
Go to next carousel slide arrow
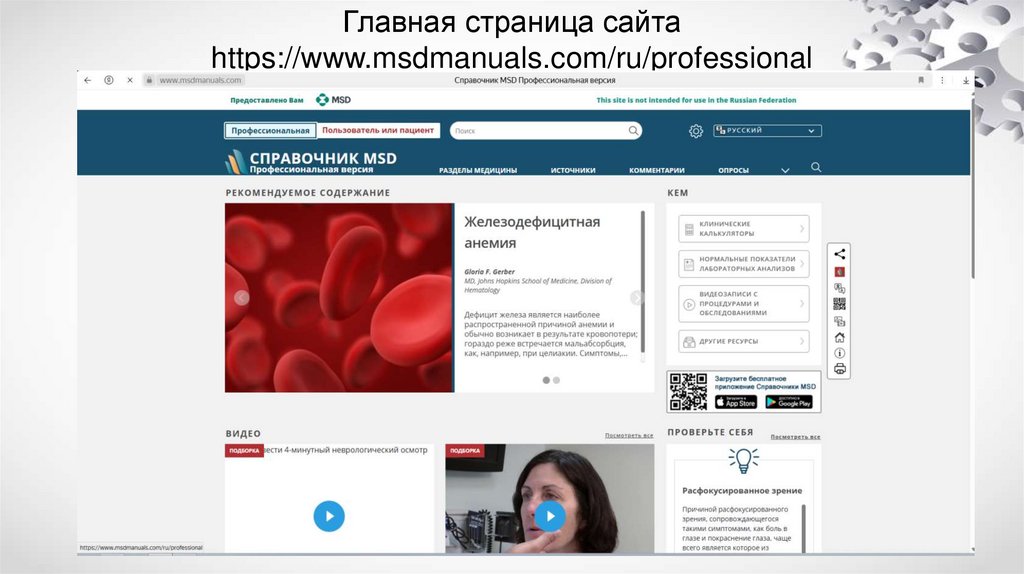click(637, 298)
